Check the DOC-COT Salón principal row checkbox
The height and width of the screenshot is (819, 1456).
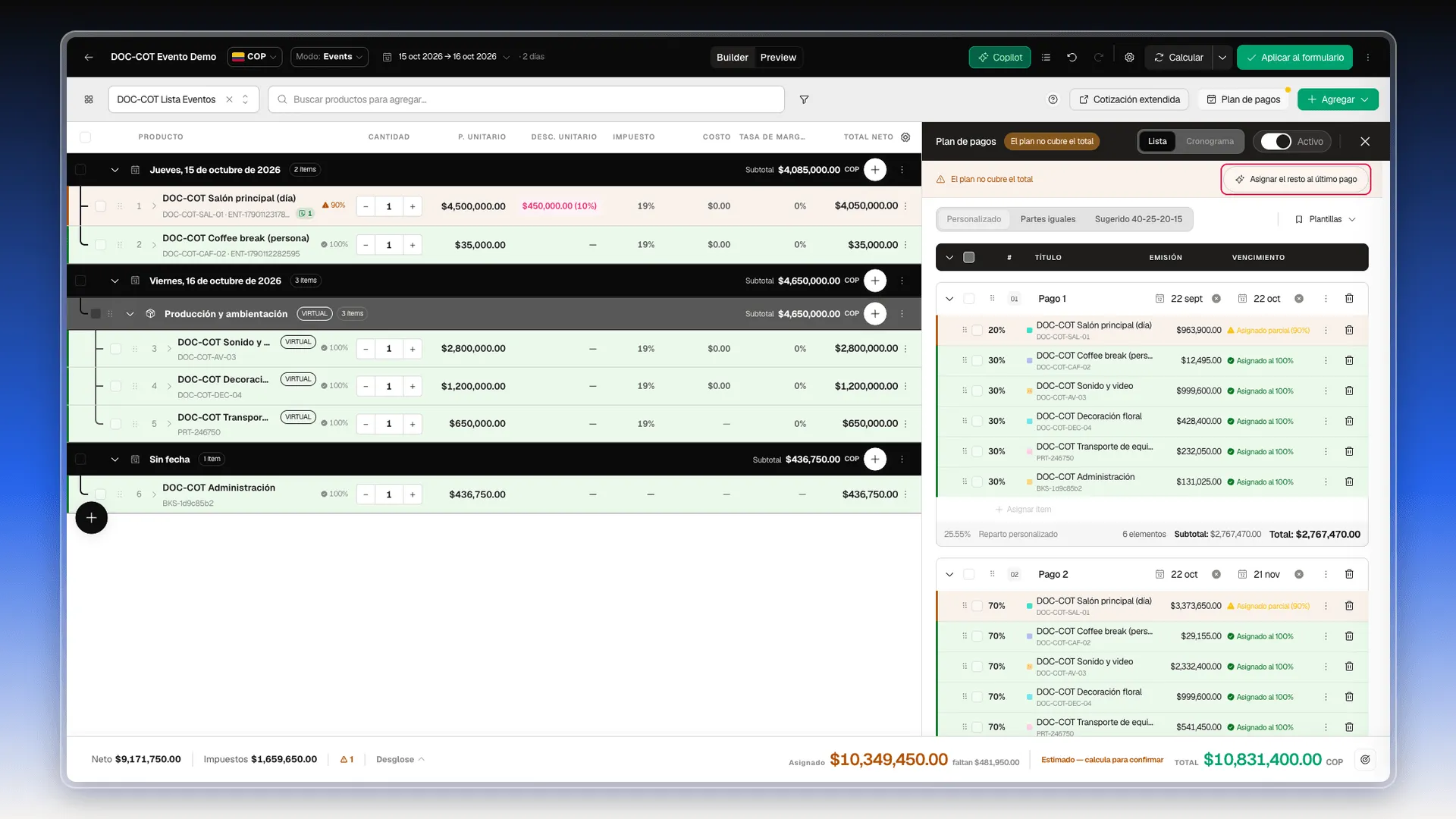click(x=100, y=206)
